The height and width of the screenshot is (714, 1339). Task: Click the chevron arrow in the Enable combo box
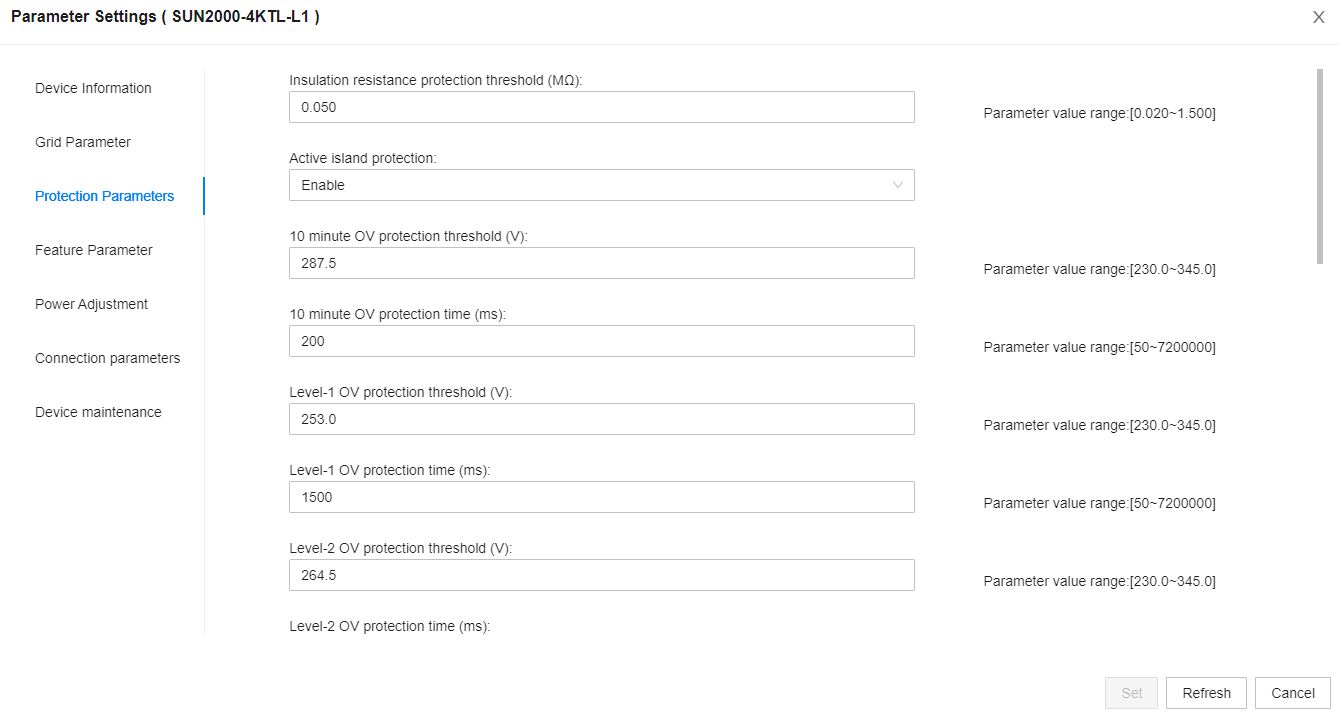point(897,185)
